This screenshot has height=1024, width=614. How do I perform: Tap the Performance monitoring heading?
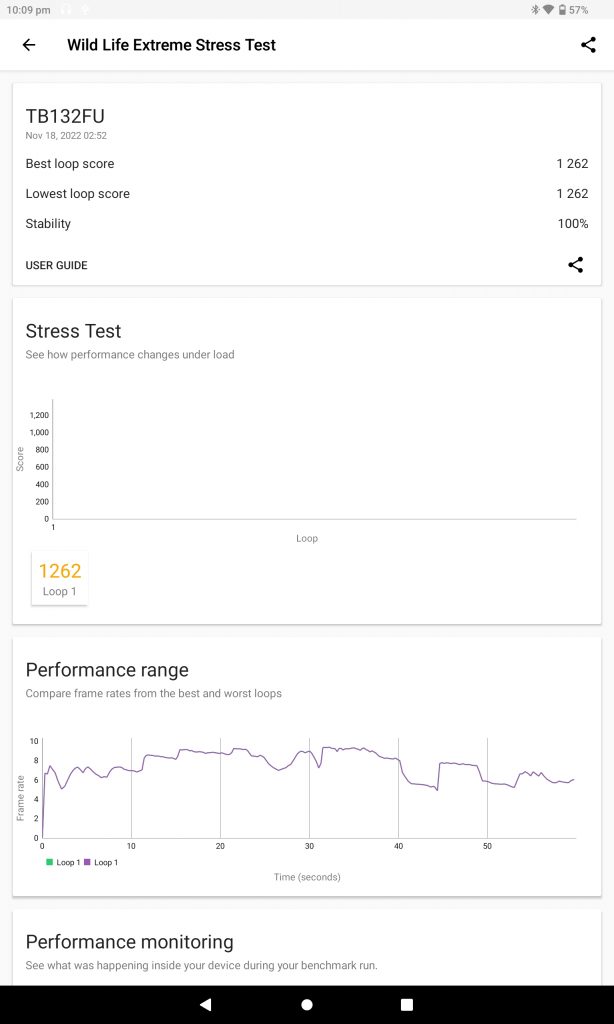pyautogui.click(x=129, y=942)
